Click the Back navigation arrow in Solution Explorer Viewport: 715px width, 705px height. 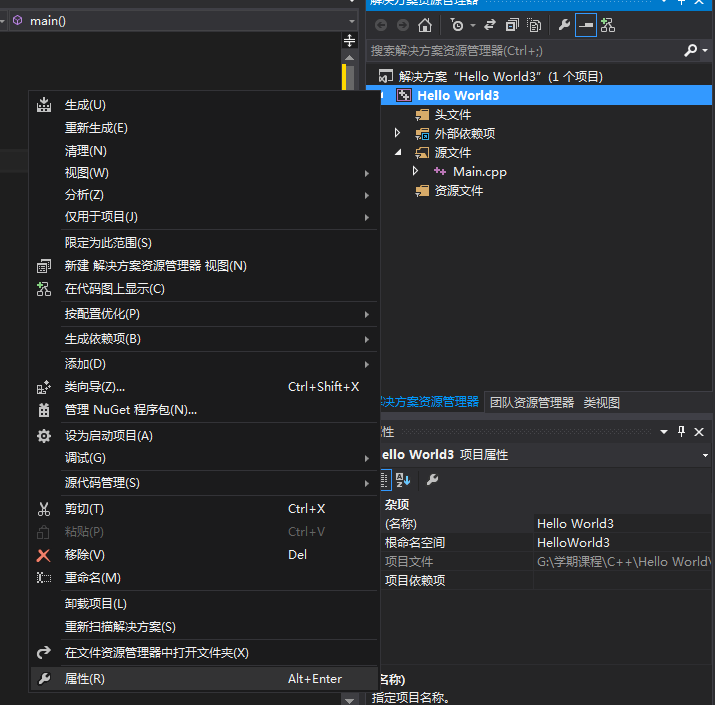(381, 25)
